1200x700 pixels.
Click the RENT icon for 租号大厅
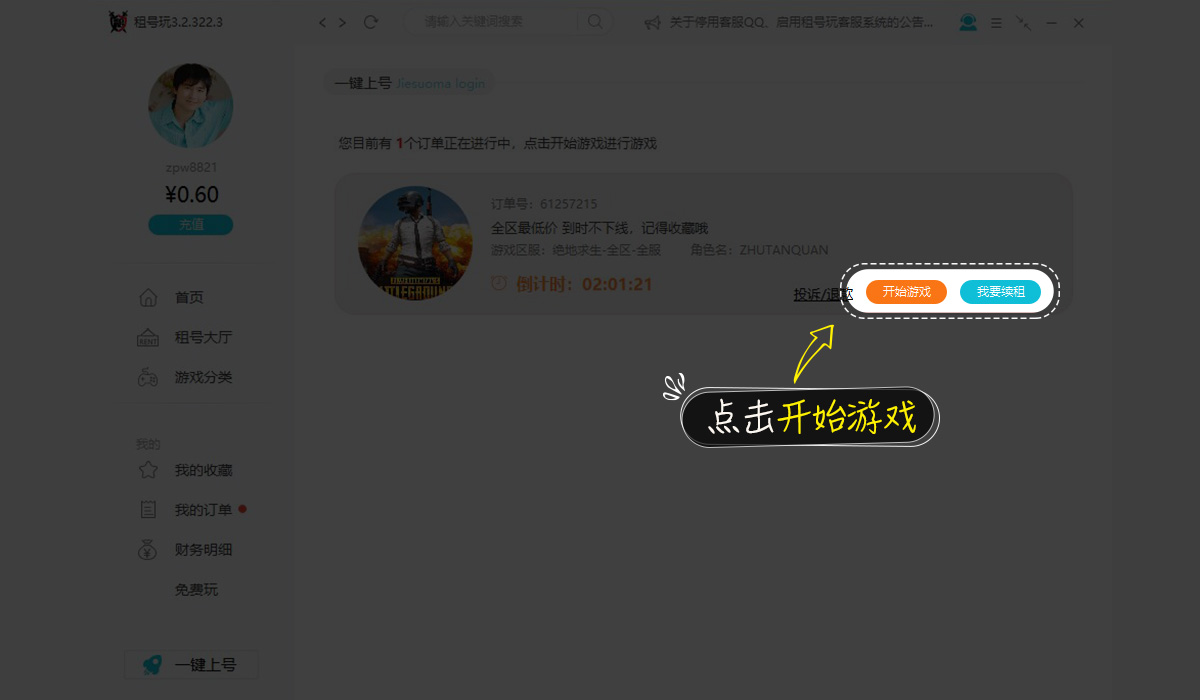148,338
